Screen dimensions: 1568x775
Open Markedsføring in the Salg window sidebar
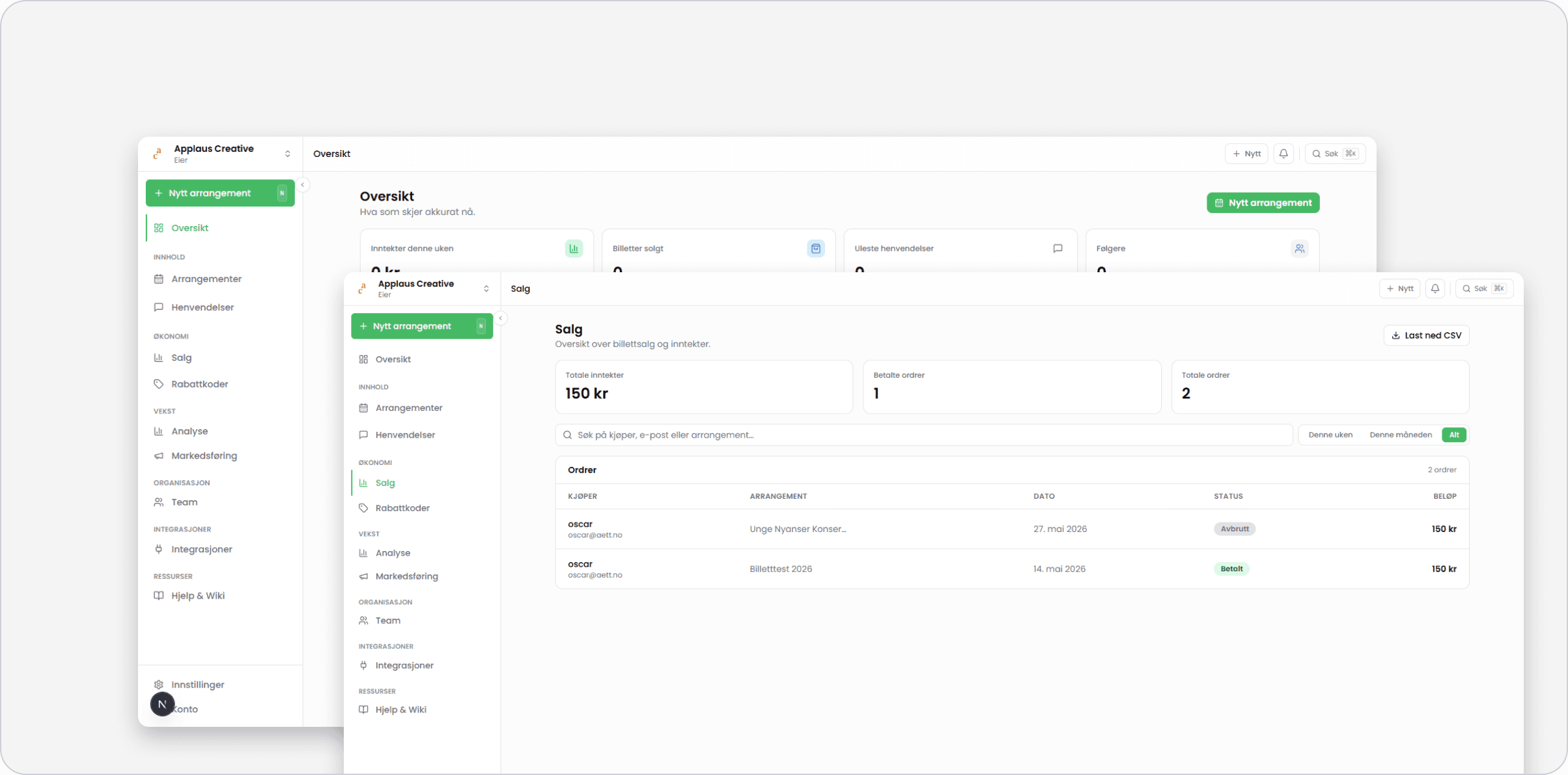[x=422, y=576]
